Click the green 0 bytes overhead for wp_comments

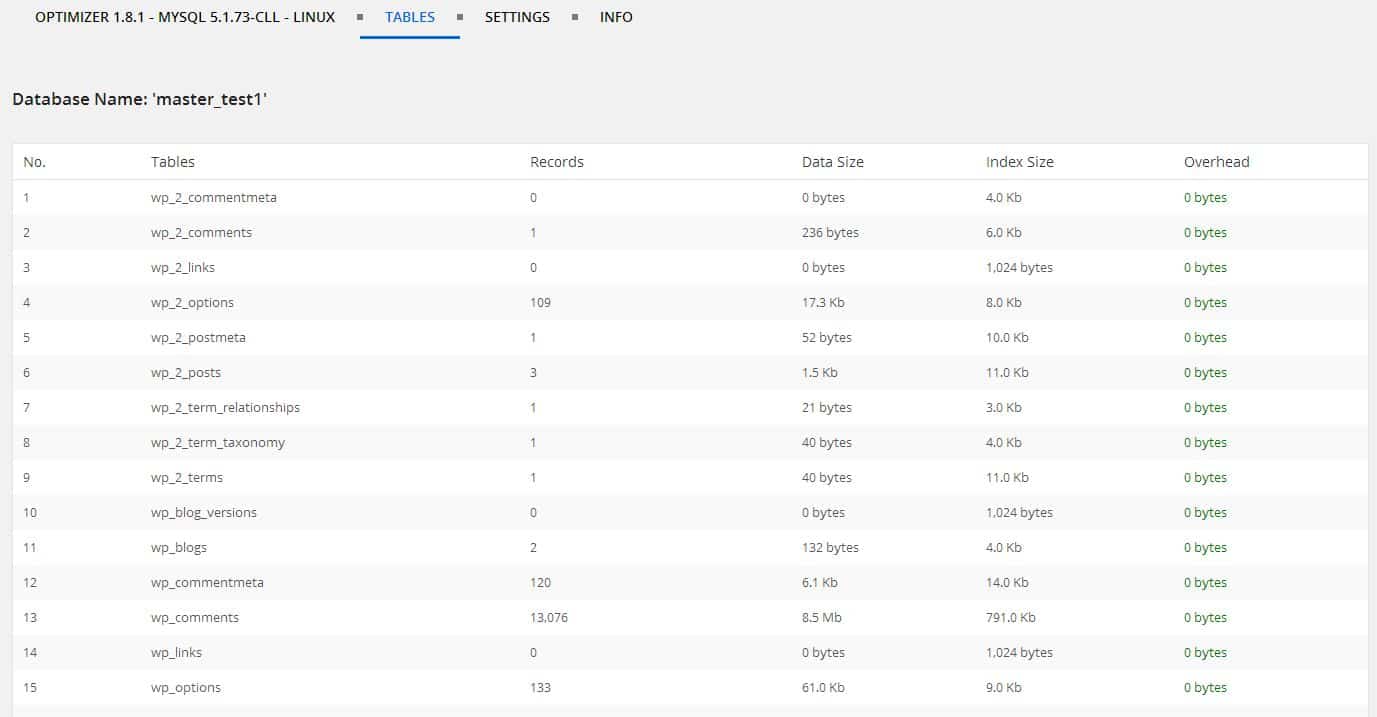click(x=1204, y=617)
